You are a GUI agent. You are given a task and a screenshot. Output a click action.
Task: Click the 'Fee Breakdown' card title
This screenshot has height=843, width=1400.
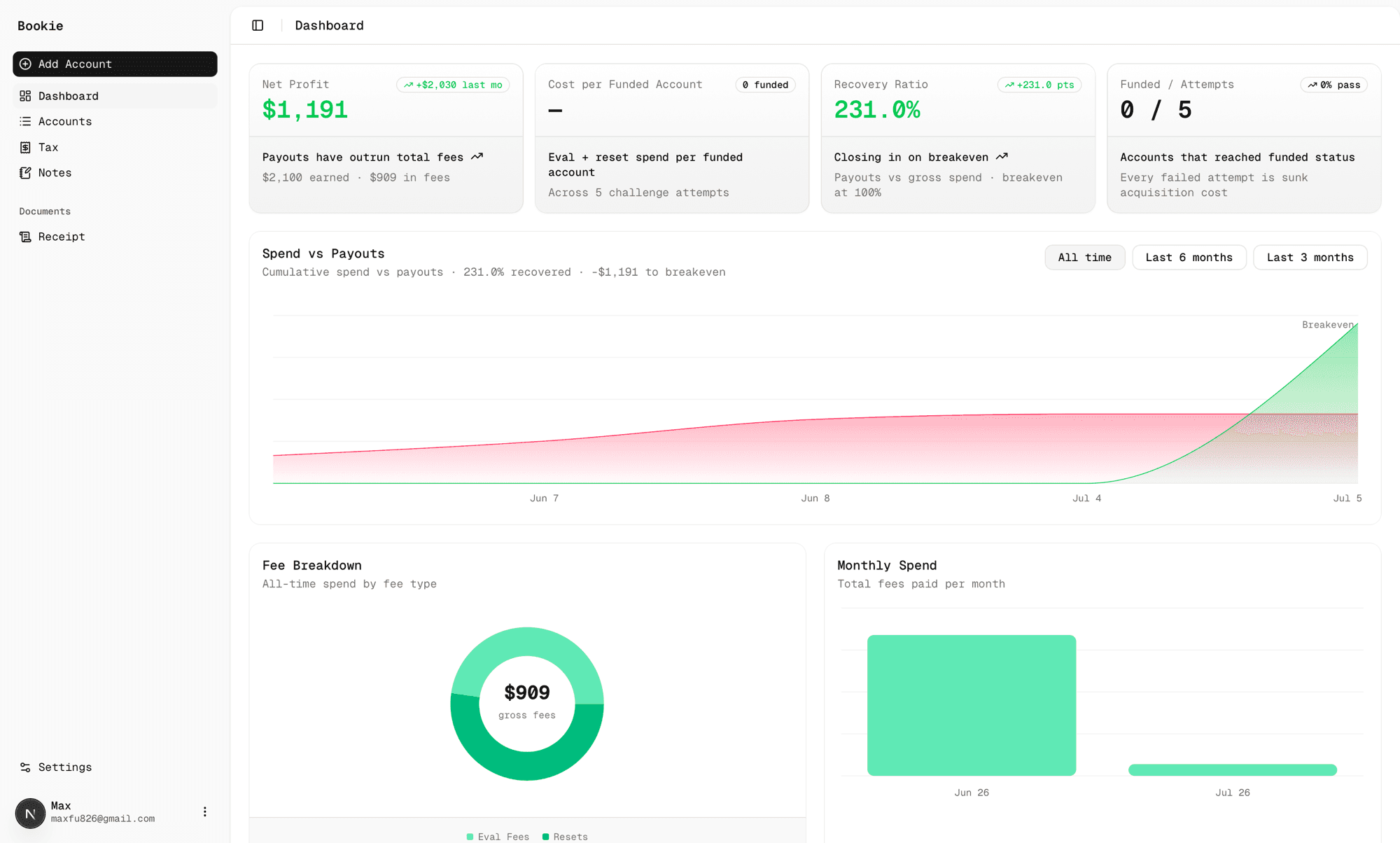(x=312, y=565)
